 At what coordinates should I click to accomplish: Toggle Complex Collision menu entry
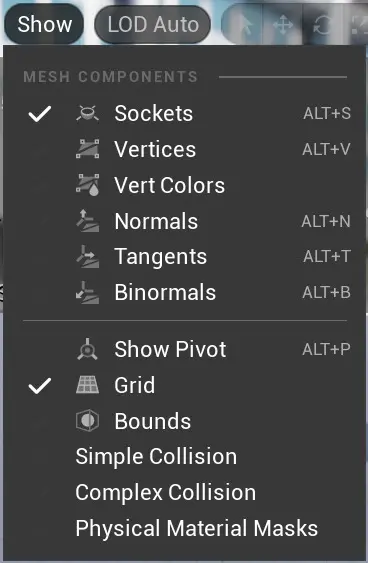click(166, 492)
